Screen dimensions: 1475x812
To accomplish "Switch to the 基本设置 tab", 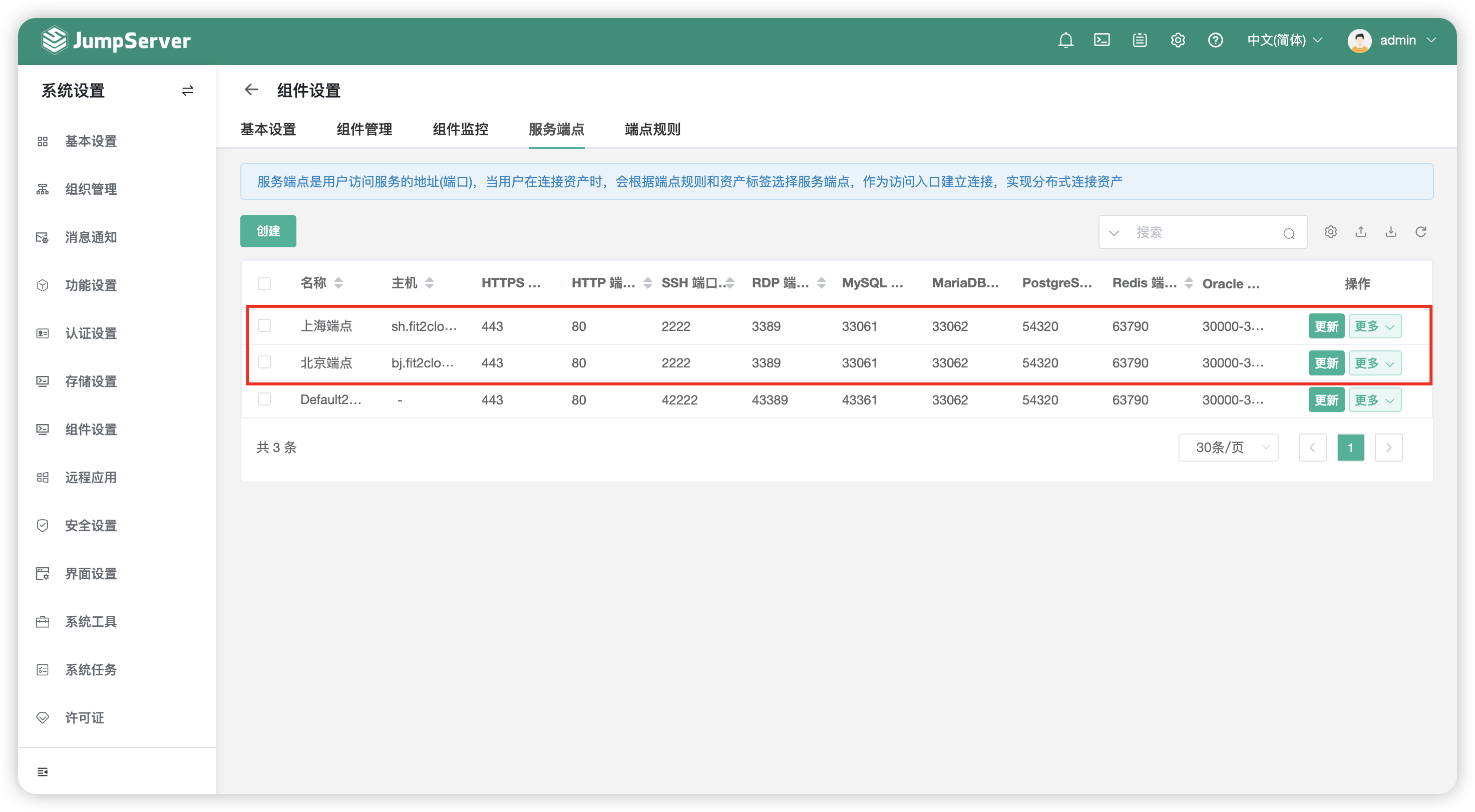I will click(268, 130).
